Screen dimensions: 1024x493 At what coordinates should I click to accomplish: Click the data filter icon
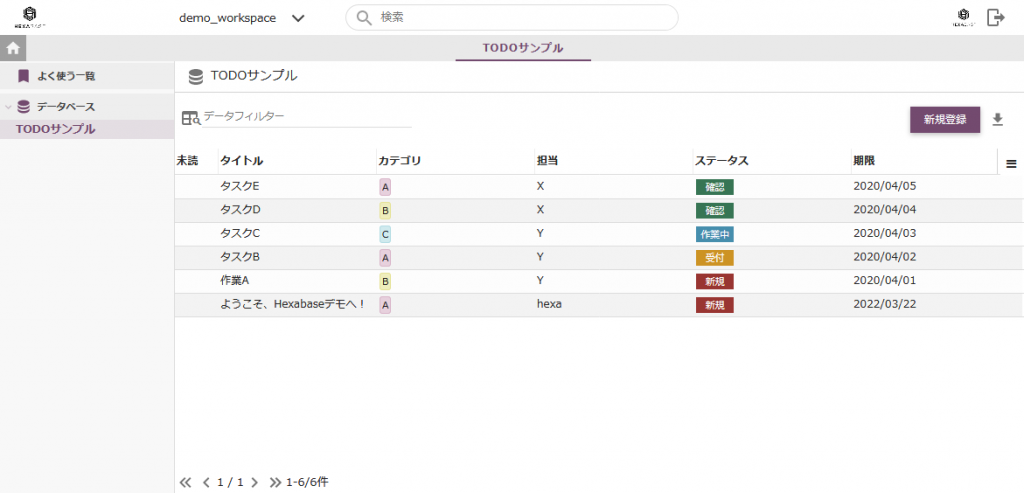pyautogui.click(x=190, y=118)
